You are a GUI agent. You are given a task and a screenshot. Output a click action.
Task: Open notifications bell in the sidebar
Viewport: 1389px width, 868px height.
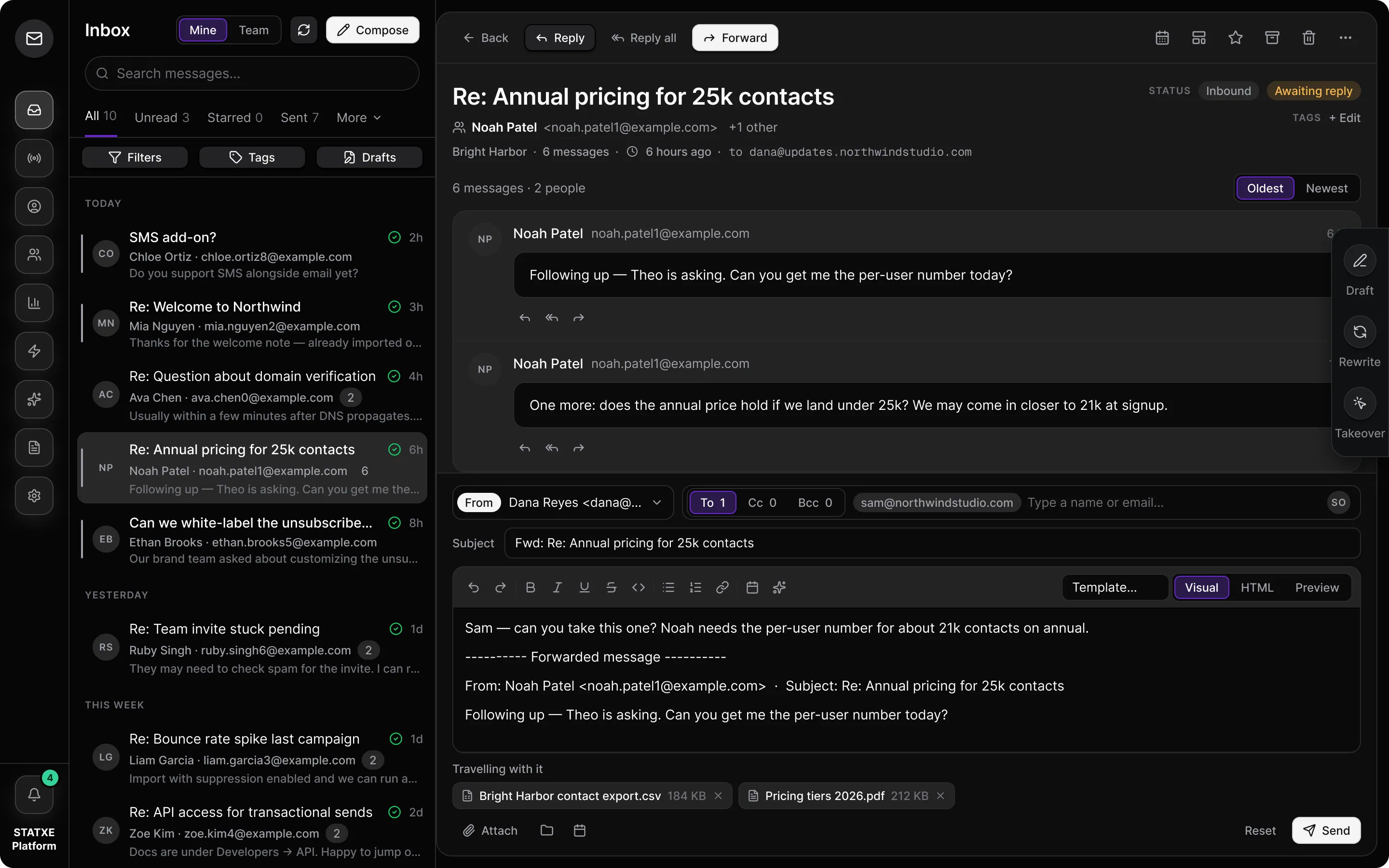(34, 795)
